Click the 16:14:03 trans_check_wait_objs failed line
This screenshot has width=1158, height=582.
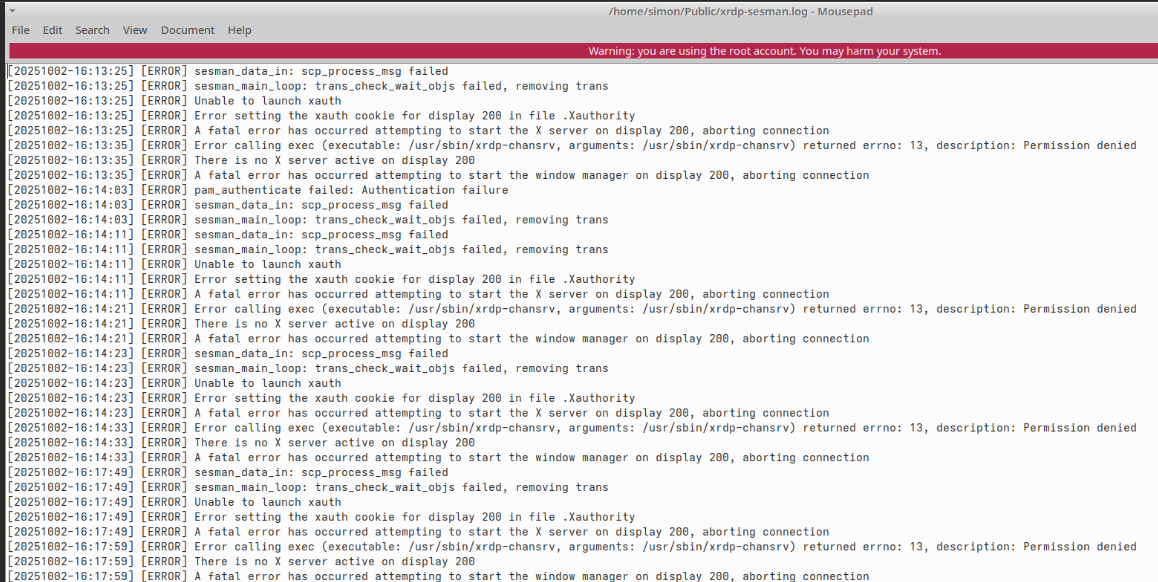(x=400, y=220)
